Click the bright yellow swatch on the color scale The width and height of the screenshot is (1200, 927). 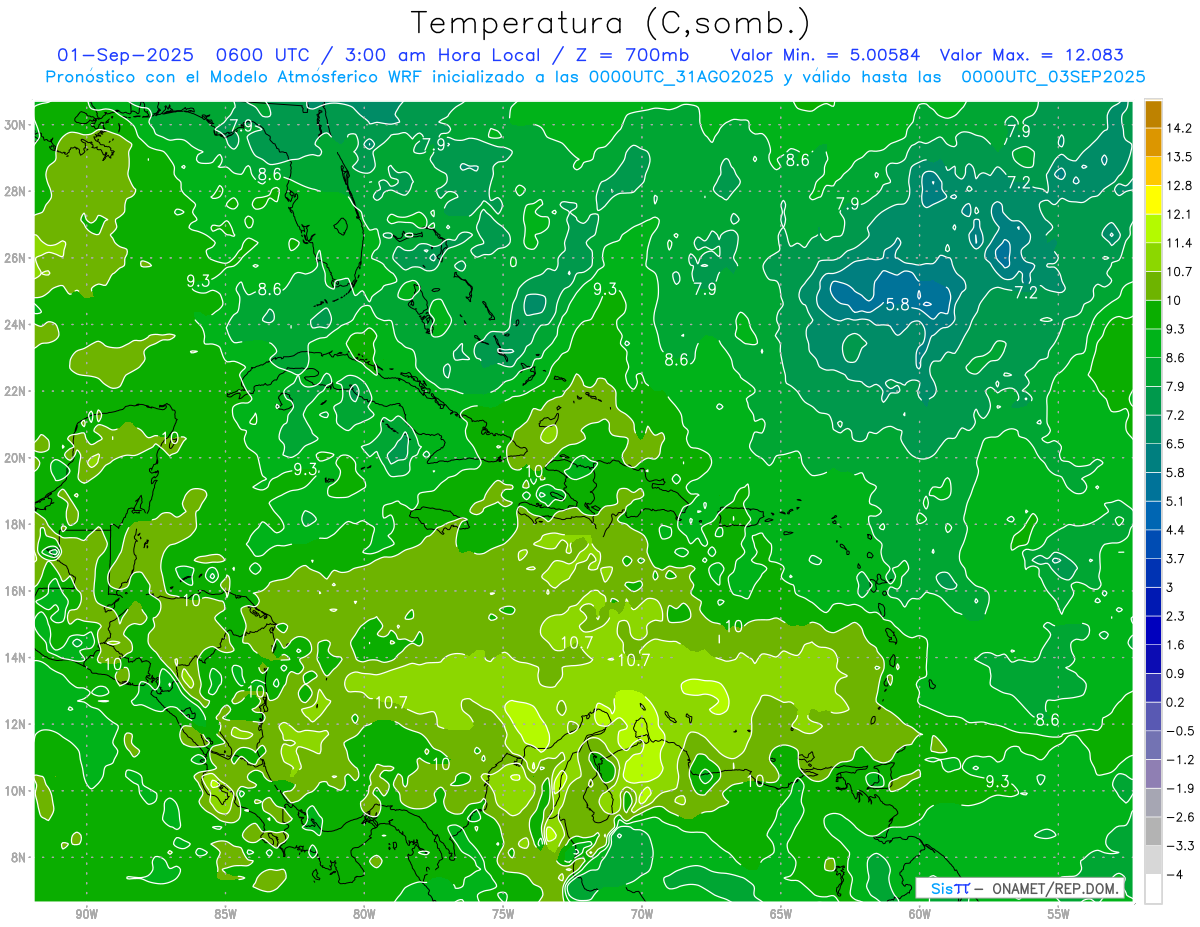(x=1153, y=200)
